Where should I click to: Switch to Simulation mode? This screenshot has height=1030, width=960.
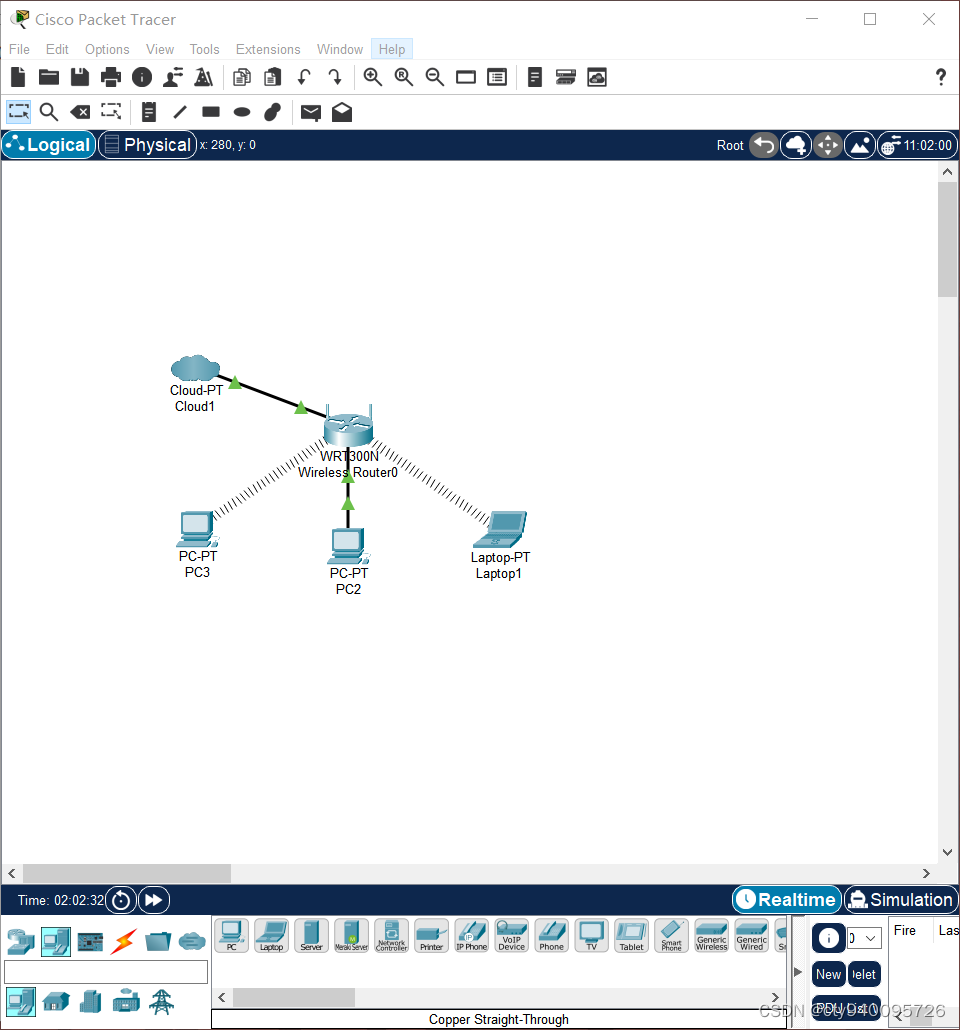901,899
